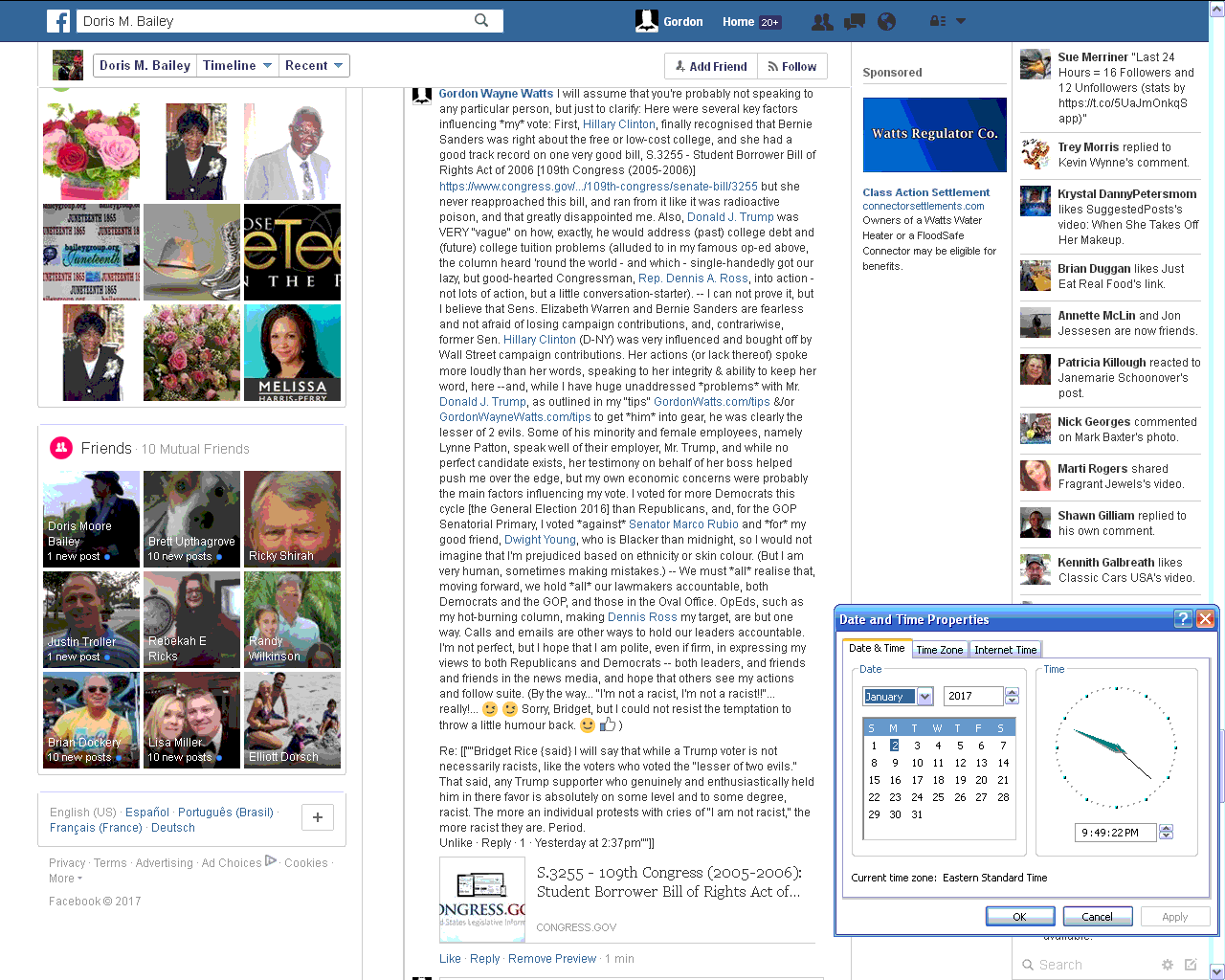
Task: Open privacy shortcuts lock icon
Action: tap(938, 21)
